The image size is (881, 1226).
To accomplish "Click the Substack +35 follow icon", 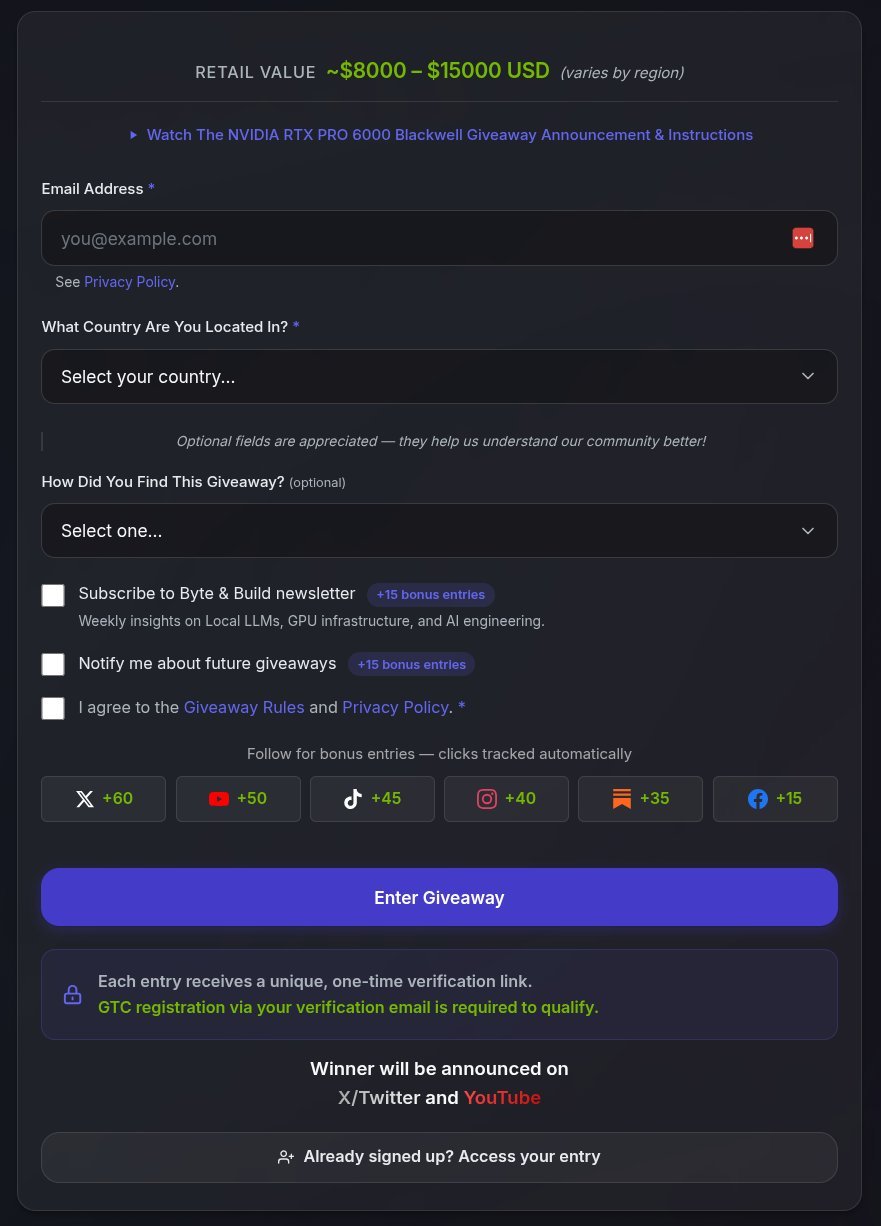I will [x=622, y=799].
